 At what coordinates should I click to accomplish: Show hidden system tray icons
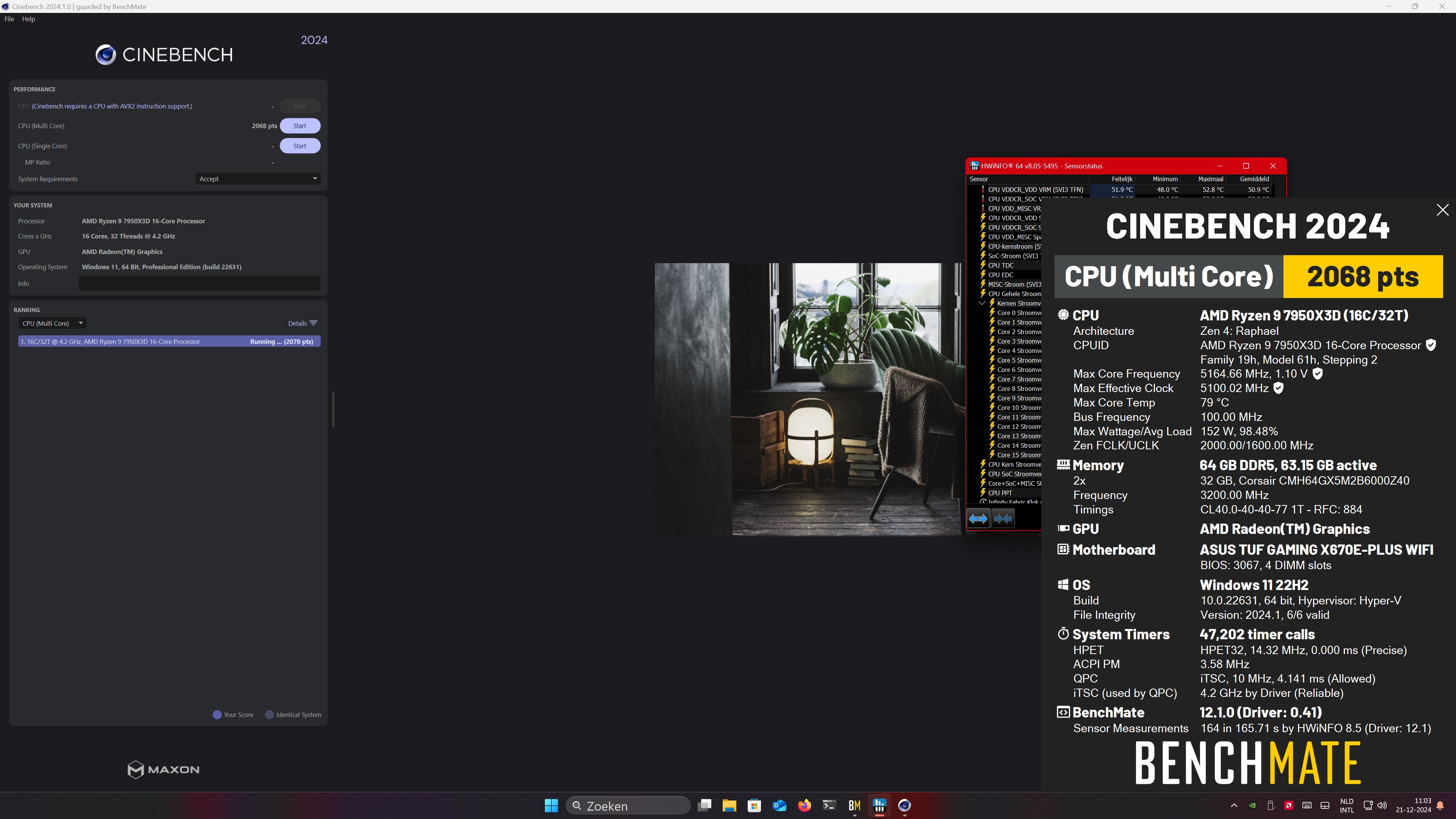click(1234, 805)
